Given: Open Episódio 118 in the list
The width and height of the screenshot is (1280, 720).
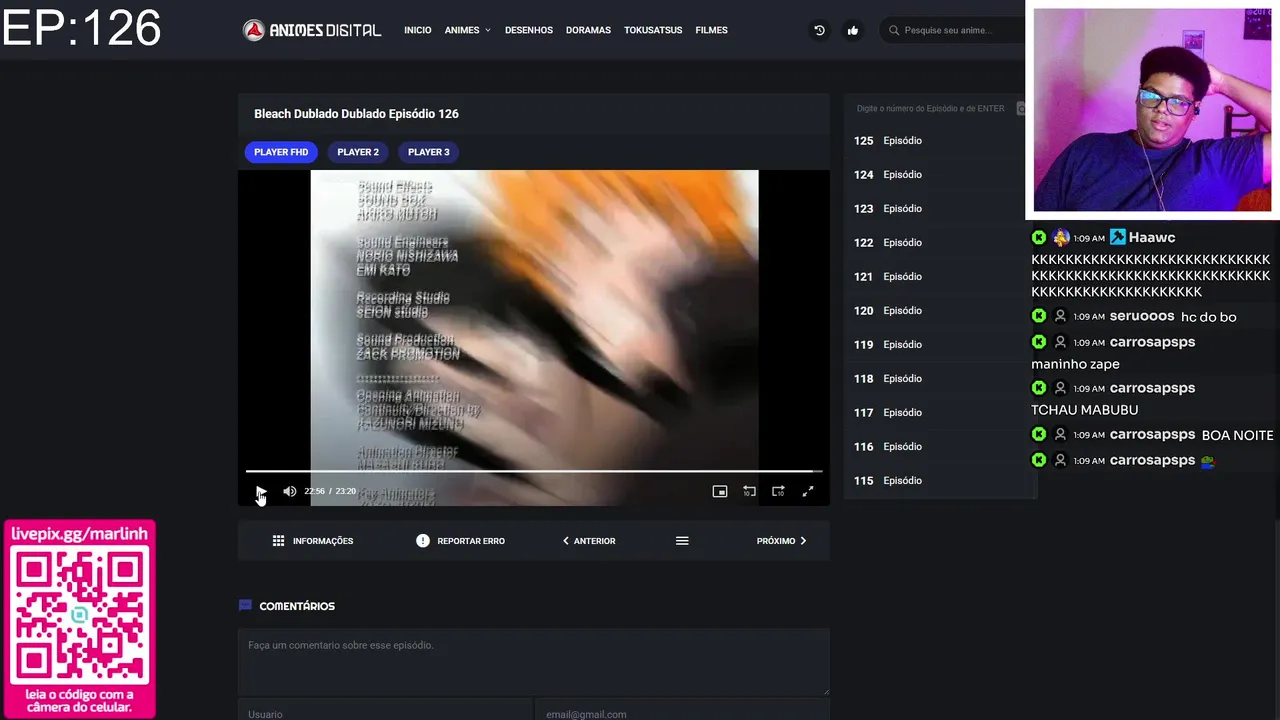Looking at the screenshot, I should click(x=938, y=379).
